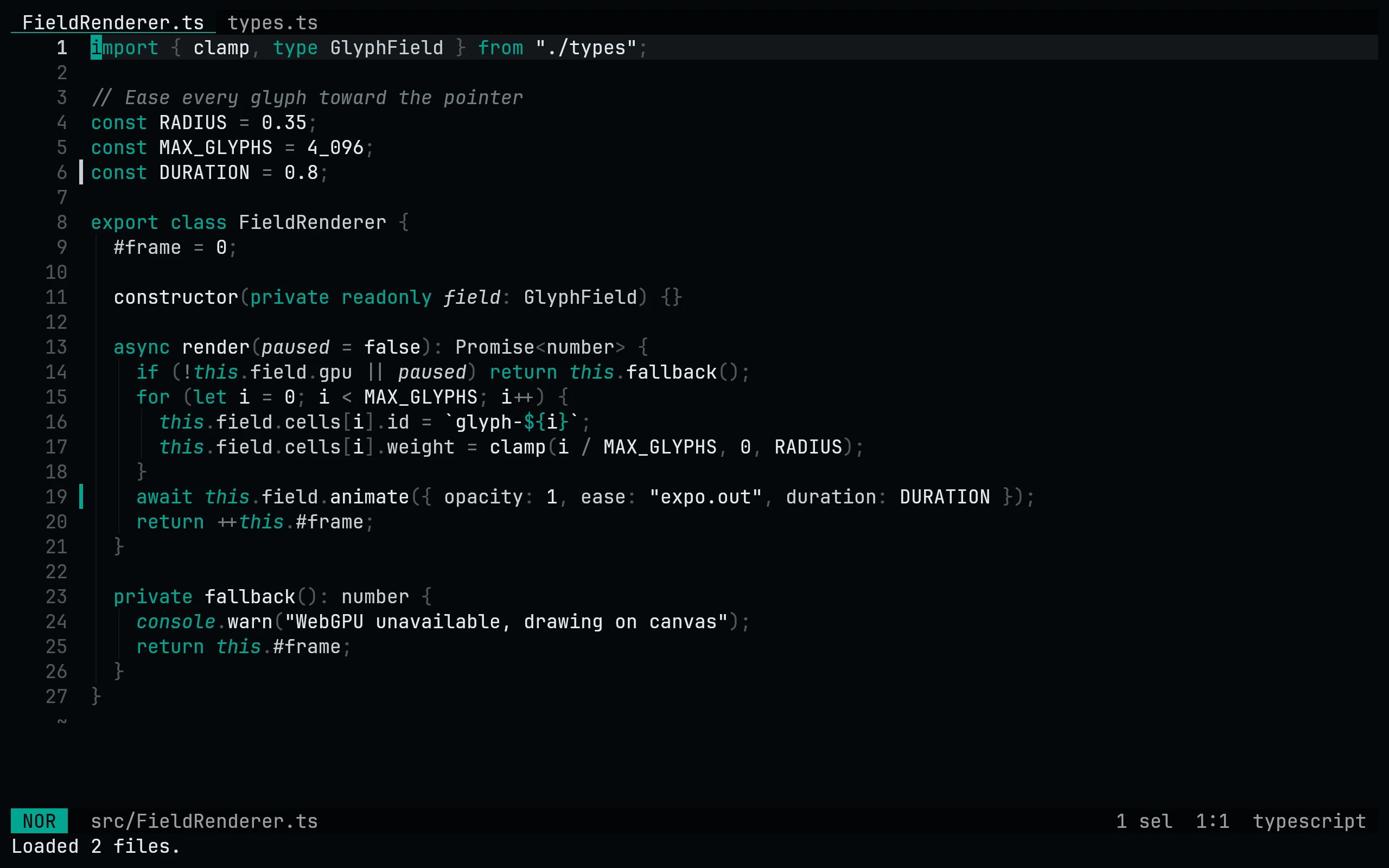Image resolution: width=1389 pixels, height=868 pixels.
Task: Click the RADIUS constant name on line 4
Action: [x=193, y=122]
